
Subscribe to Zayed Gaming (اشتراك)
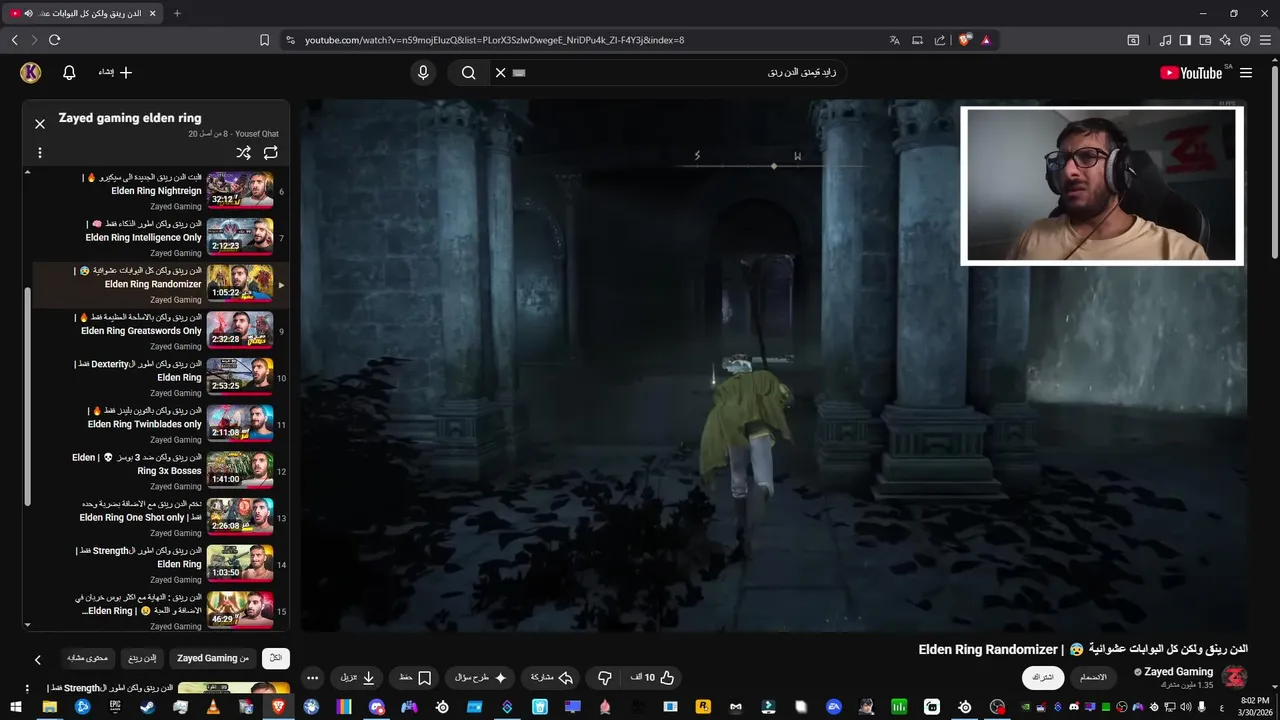point(1043,677)
